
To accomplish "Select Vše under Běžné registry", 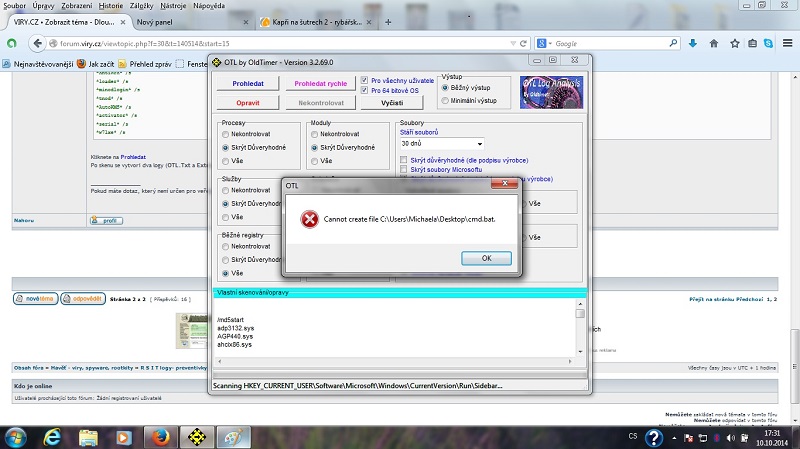I will (226, 273).
